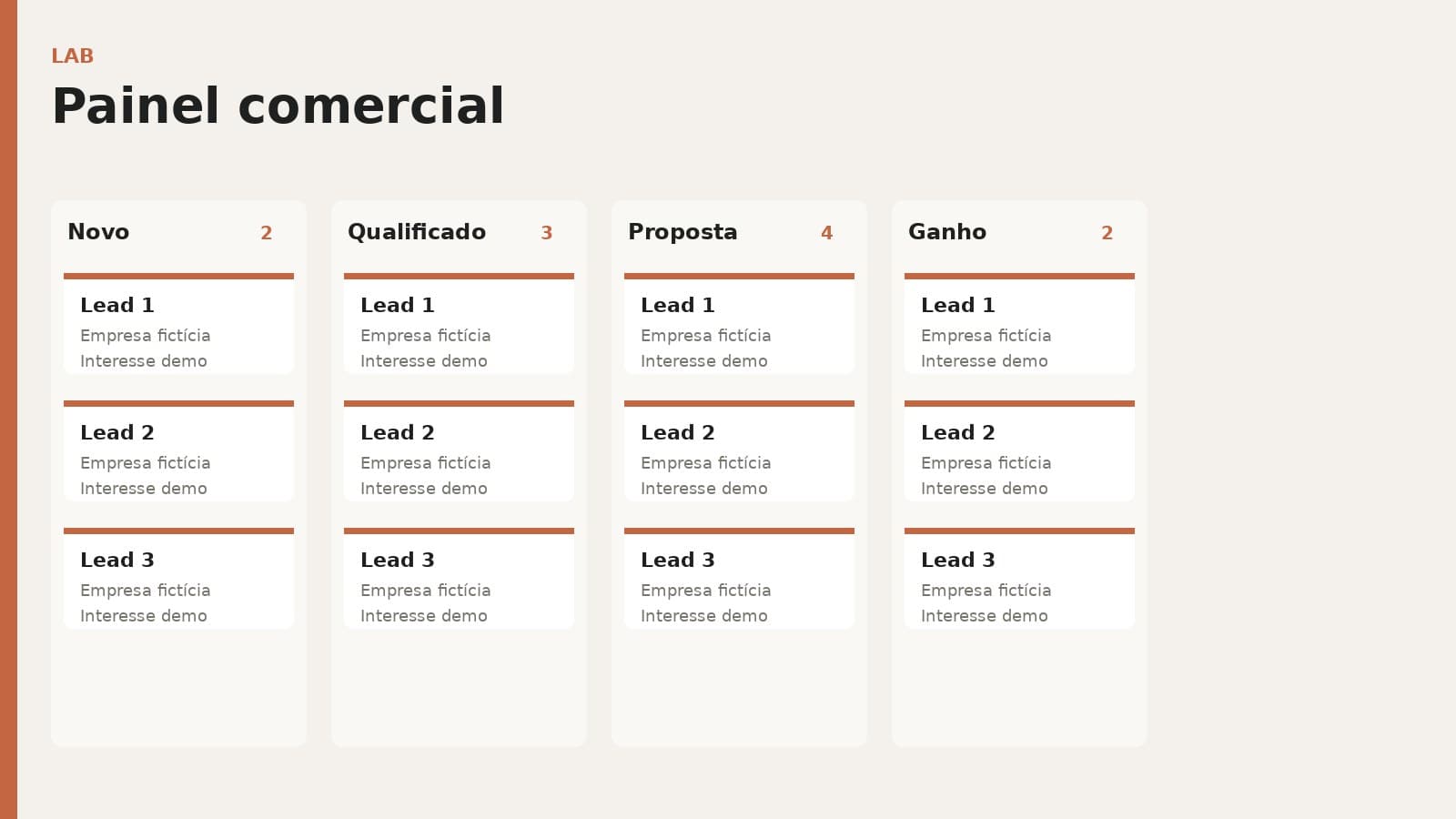This screenshot has height=819, width=1456.
Task: Click Lead 3 card in Proposta column
Action: [x=739, y=578]
